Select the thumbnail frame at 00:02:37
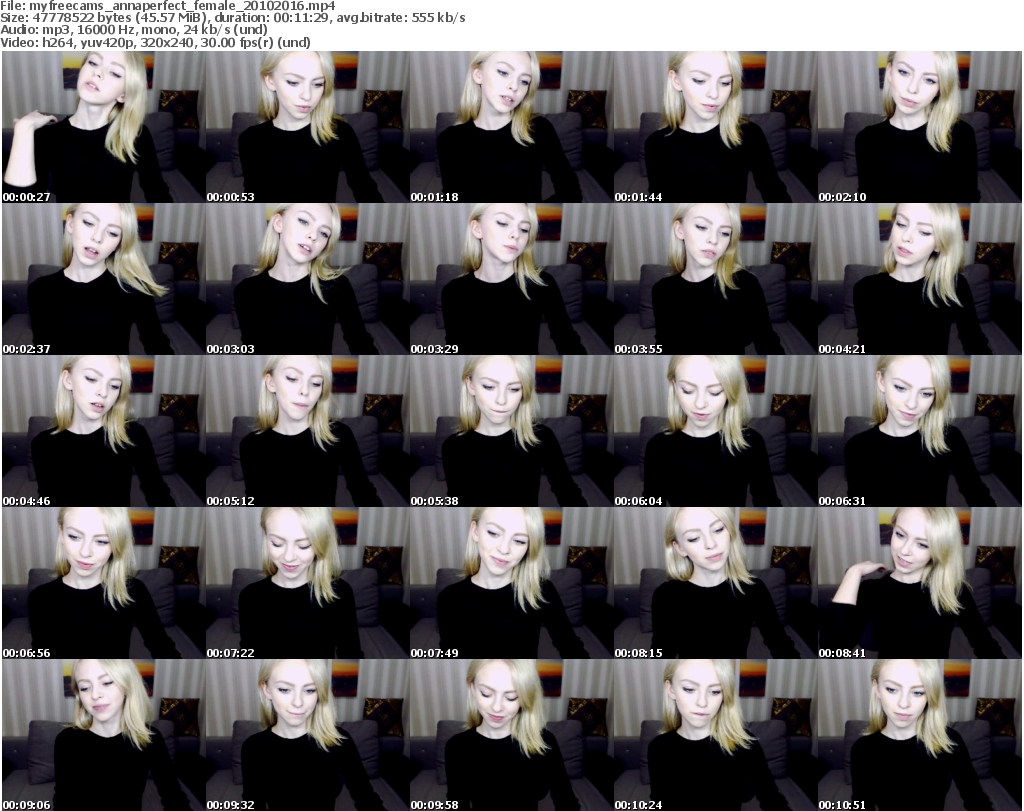Screen dimensions: 1024x811 coord(104,279)
